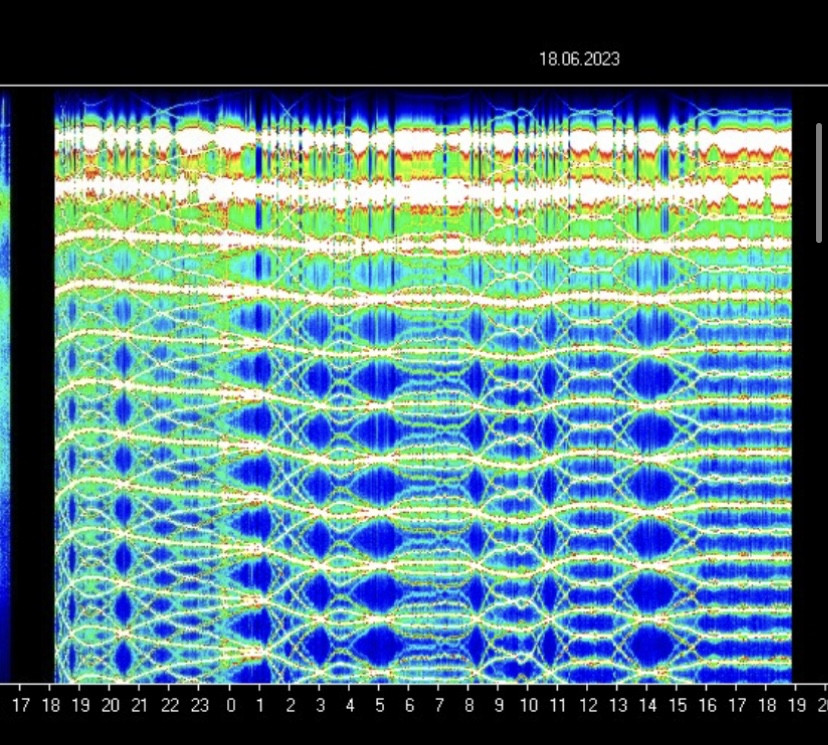Click the hour 21 time label
828x745 pixels.
[x=140, y=706]
